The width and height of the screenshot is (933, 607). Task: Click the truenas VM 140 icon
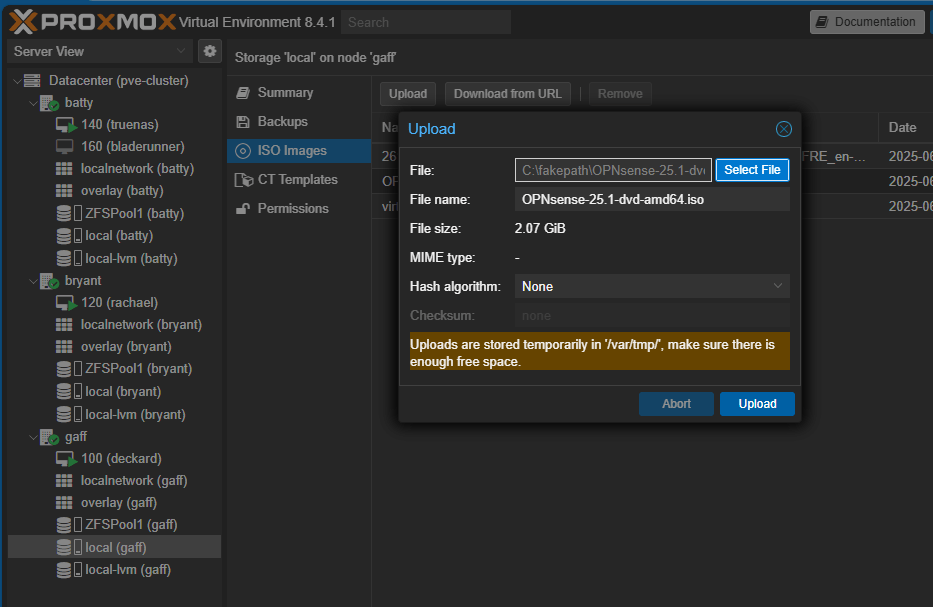65,125
